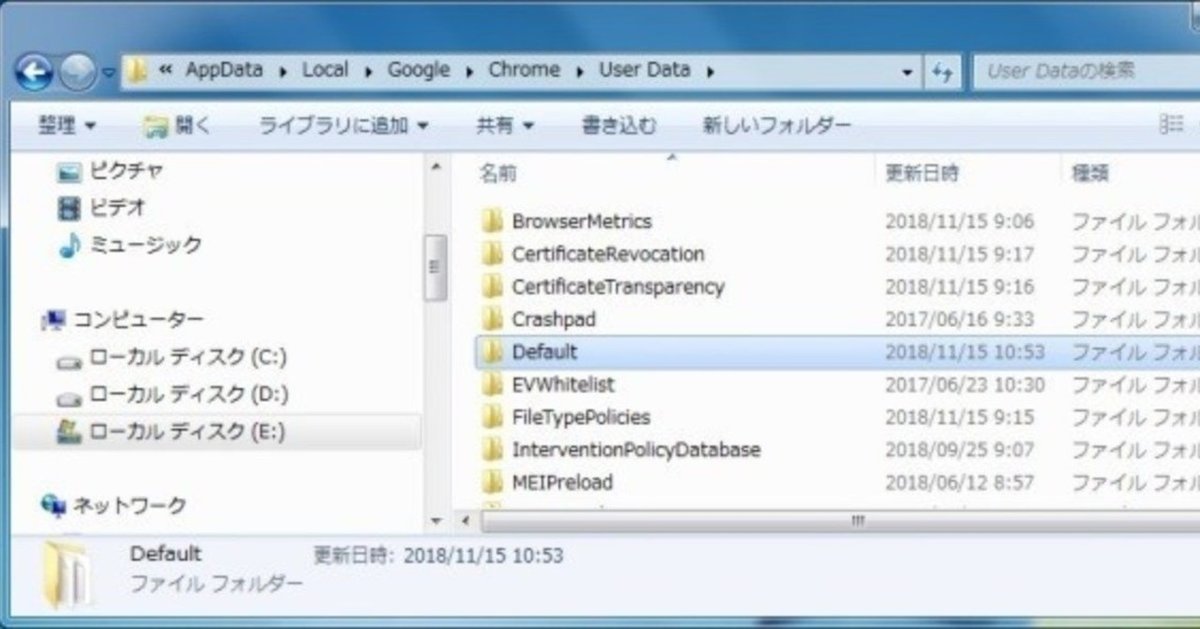
Task: Select Local in the address path
Action: click(x=326, y=70)
